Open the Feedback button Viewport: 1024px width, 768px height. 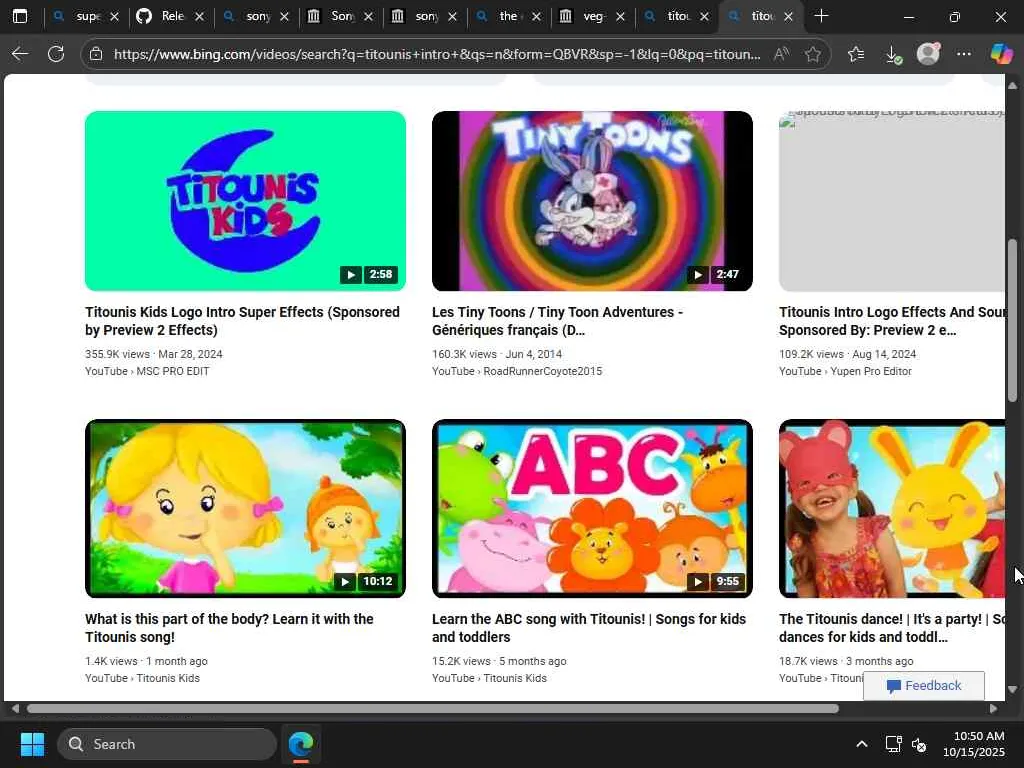[923, 686]
